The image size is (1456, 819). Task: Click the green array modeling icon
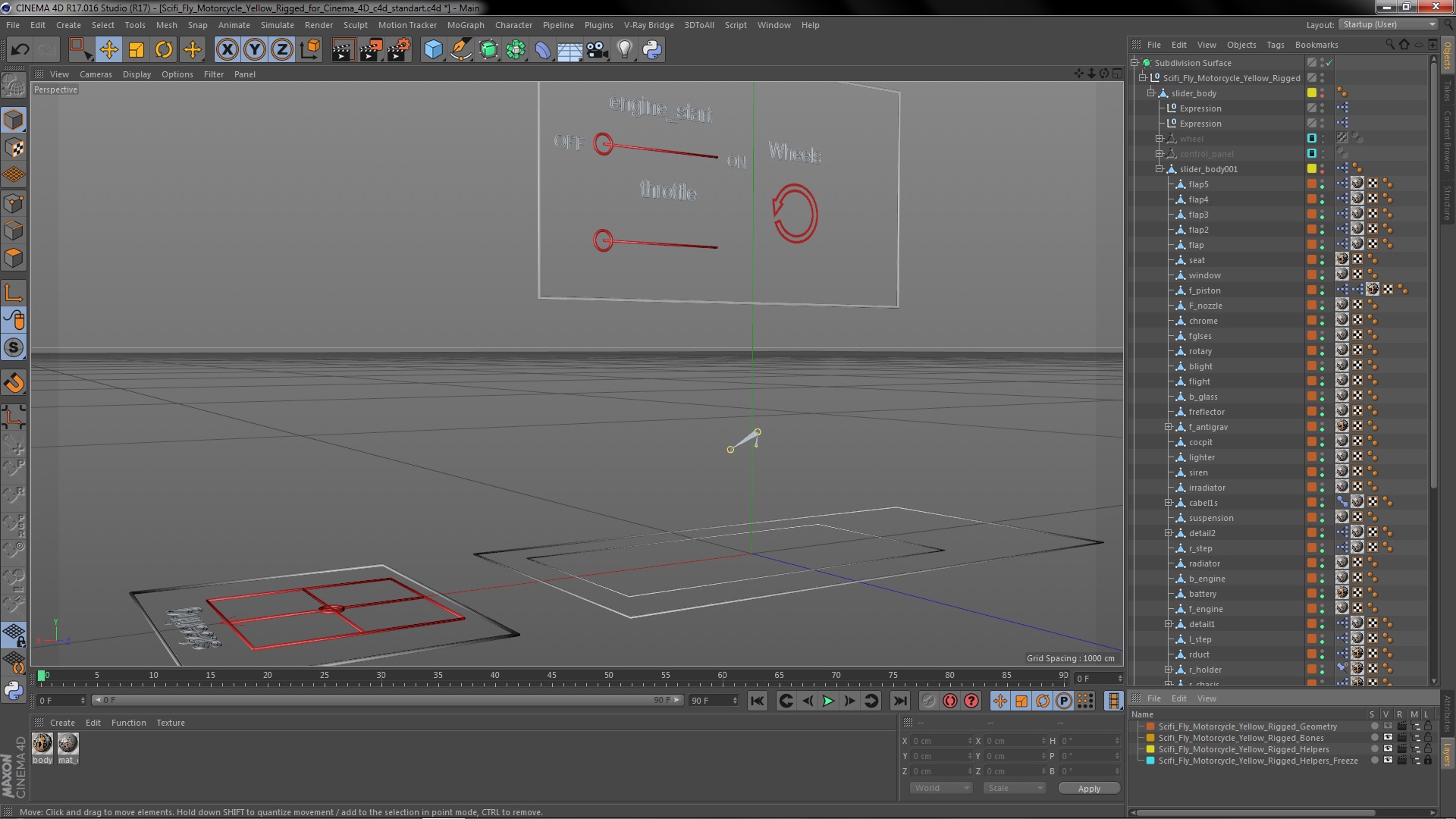coord(516,50)
